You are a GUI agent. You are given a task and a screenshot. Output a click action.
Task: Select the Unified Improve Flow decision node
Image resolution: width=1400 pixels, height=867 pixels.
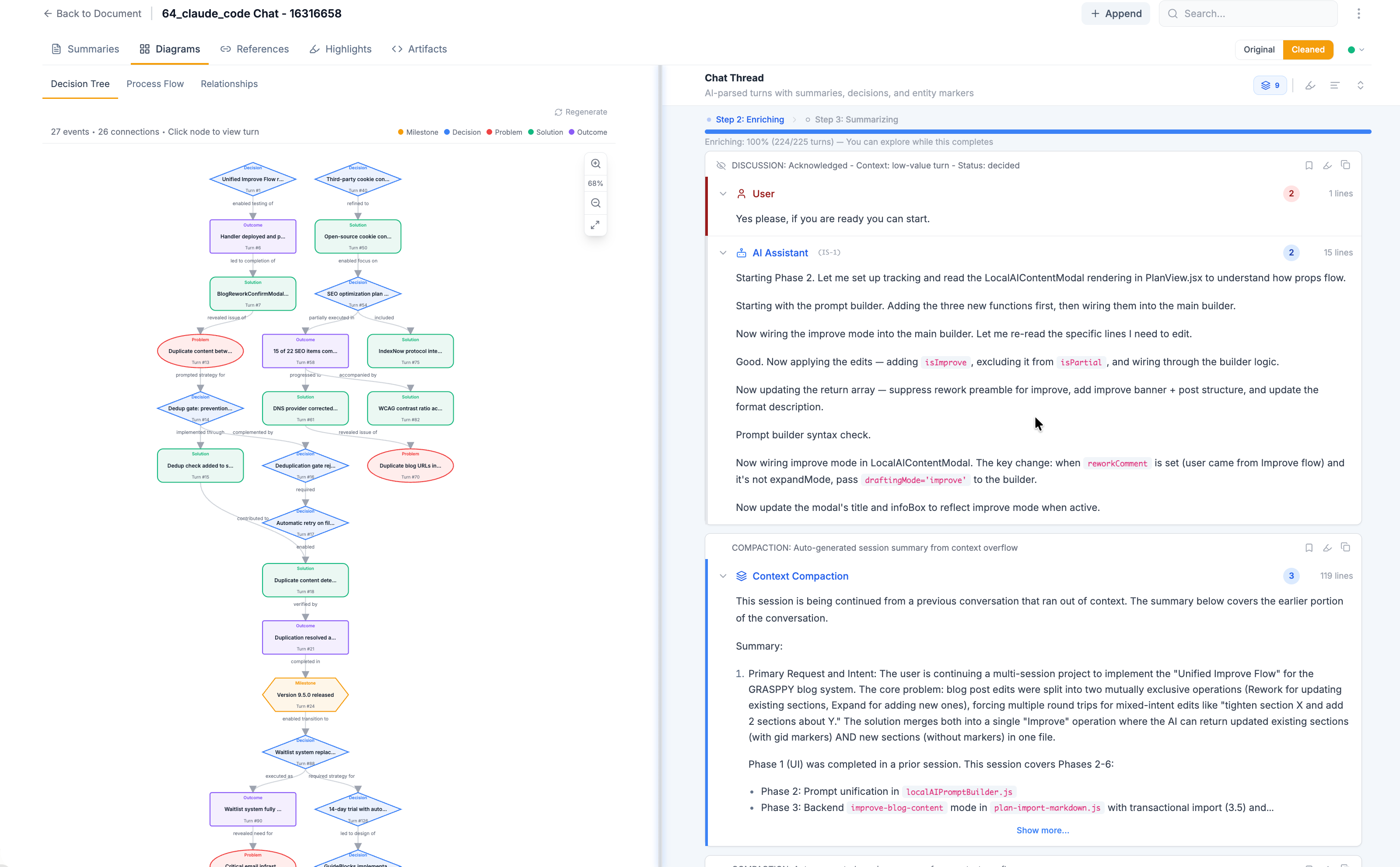point(252,179)
